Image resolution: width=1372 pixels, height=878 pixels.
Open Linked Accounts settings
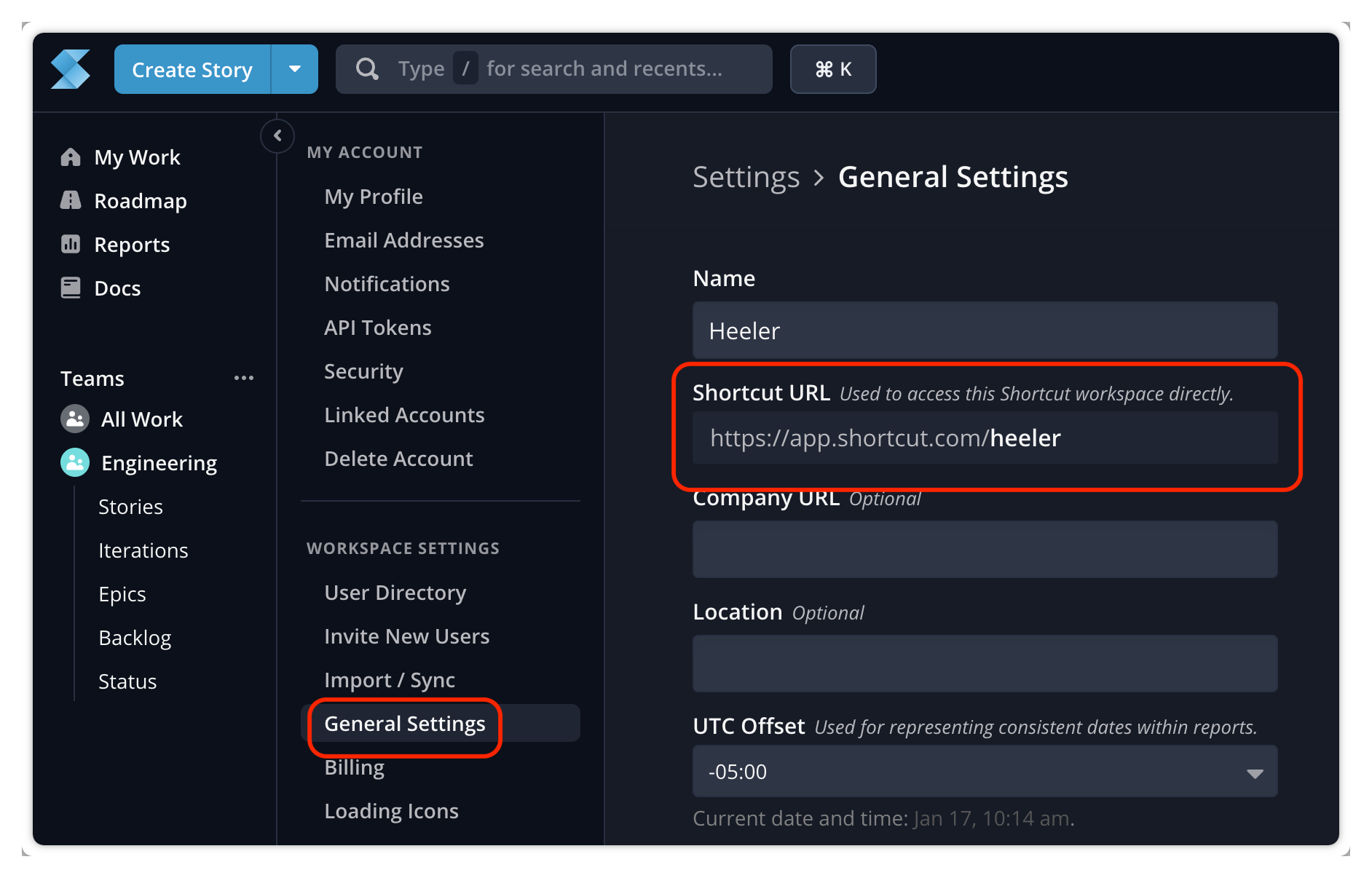coord(404,415)
